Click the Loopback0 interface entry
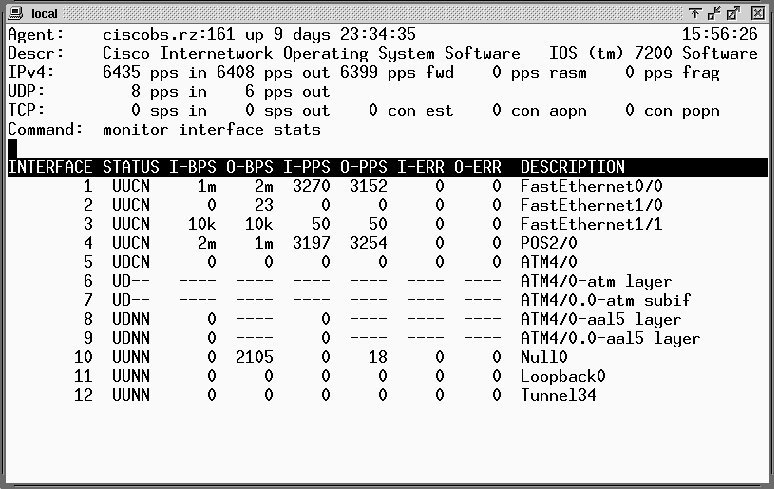The image size is (774, 489). (x=563, y=376)
